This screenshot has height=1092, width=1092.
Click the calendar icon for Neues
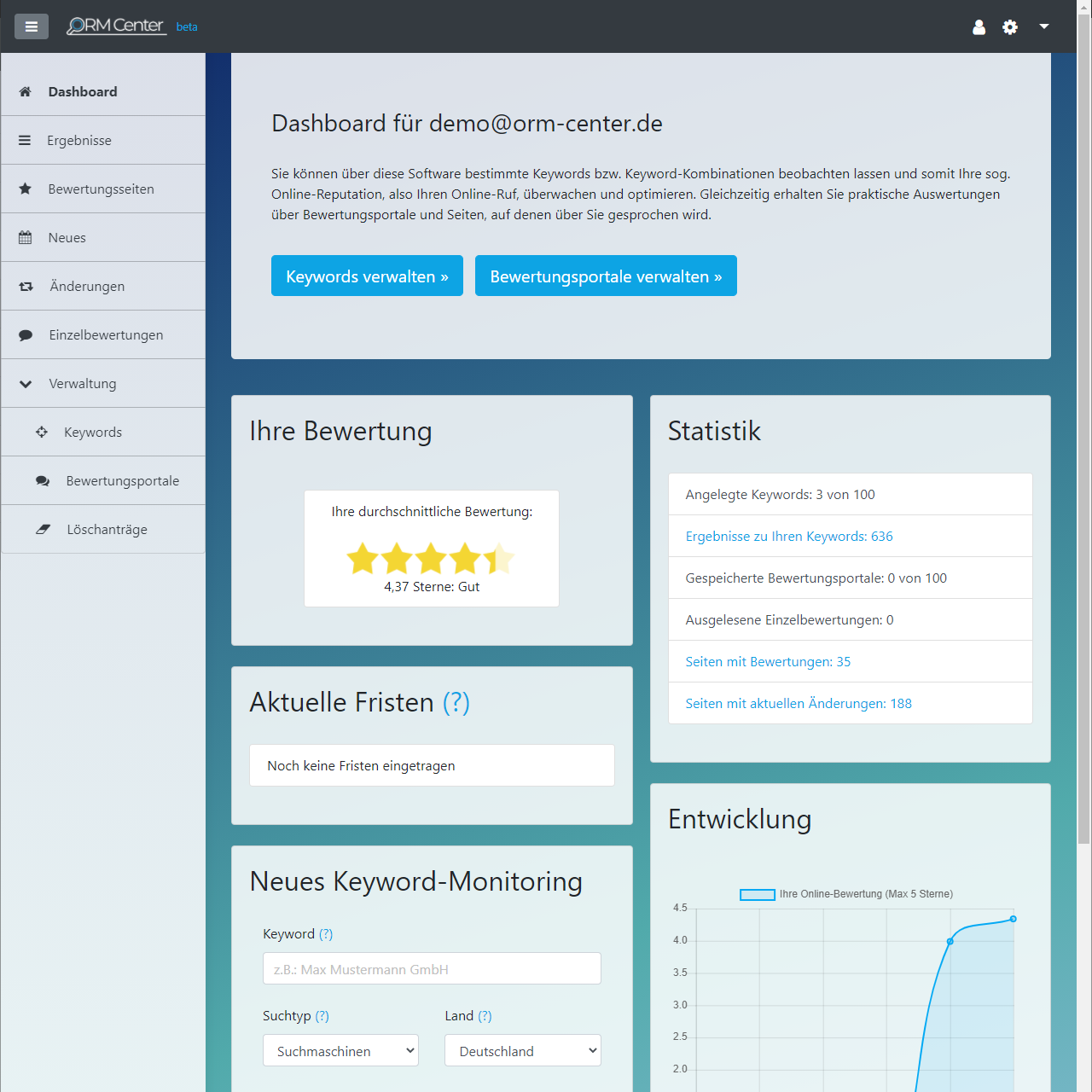click(26, 238)
